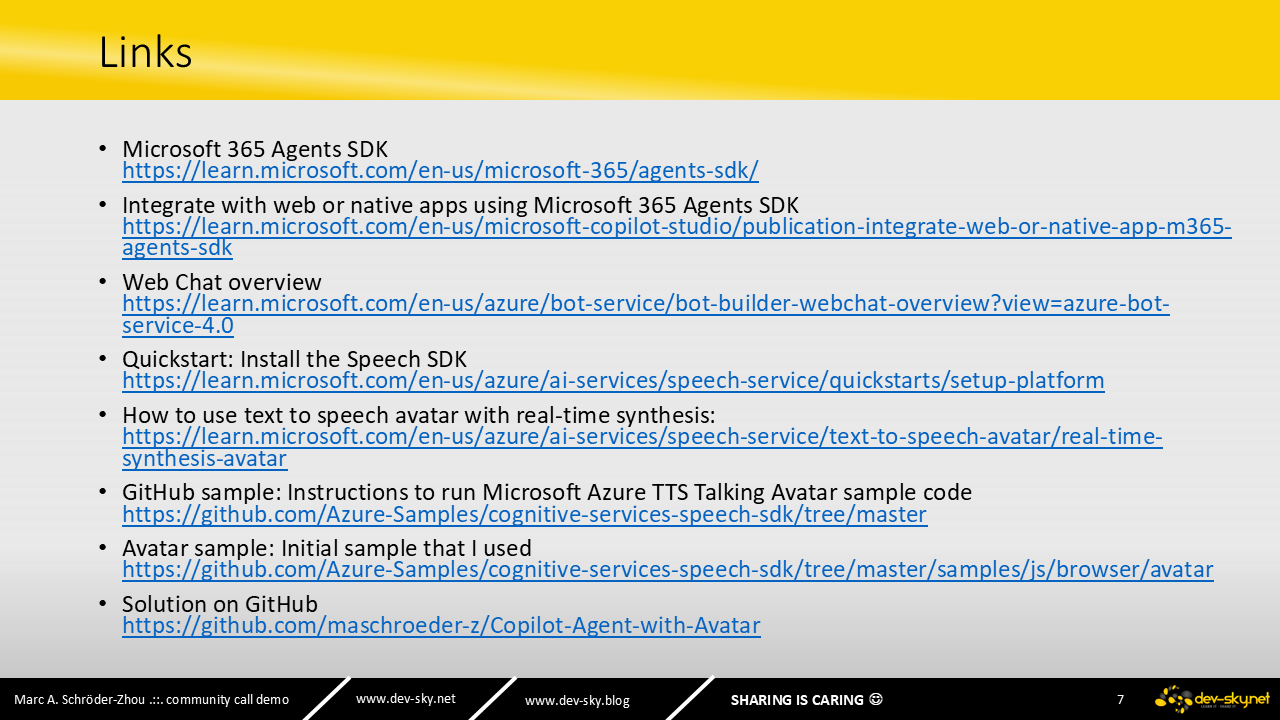Click the Marc A. Schröder-Zhou footer text

coord(151,700)
